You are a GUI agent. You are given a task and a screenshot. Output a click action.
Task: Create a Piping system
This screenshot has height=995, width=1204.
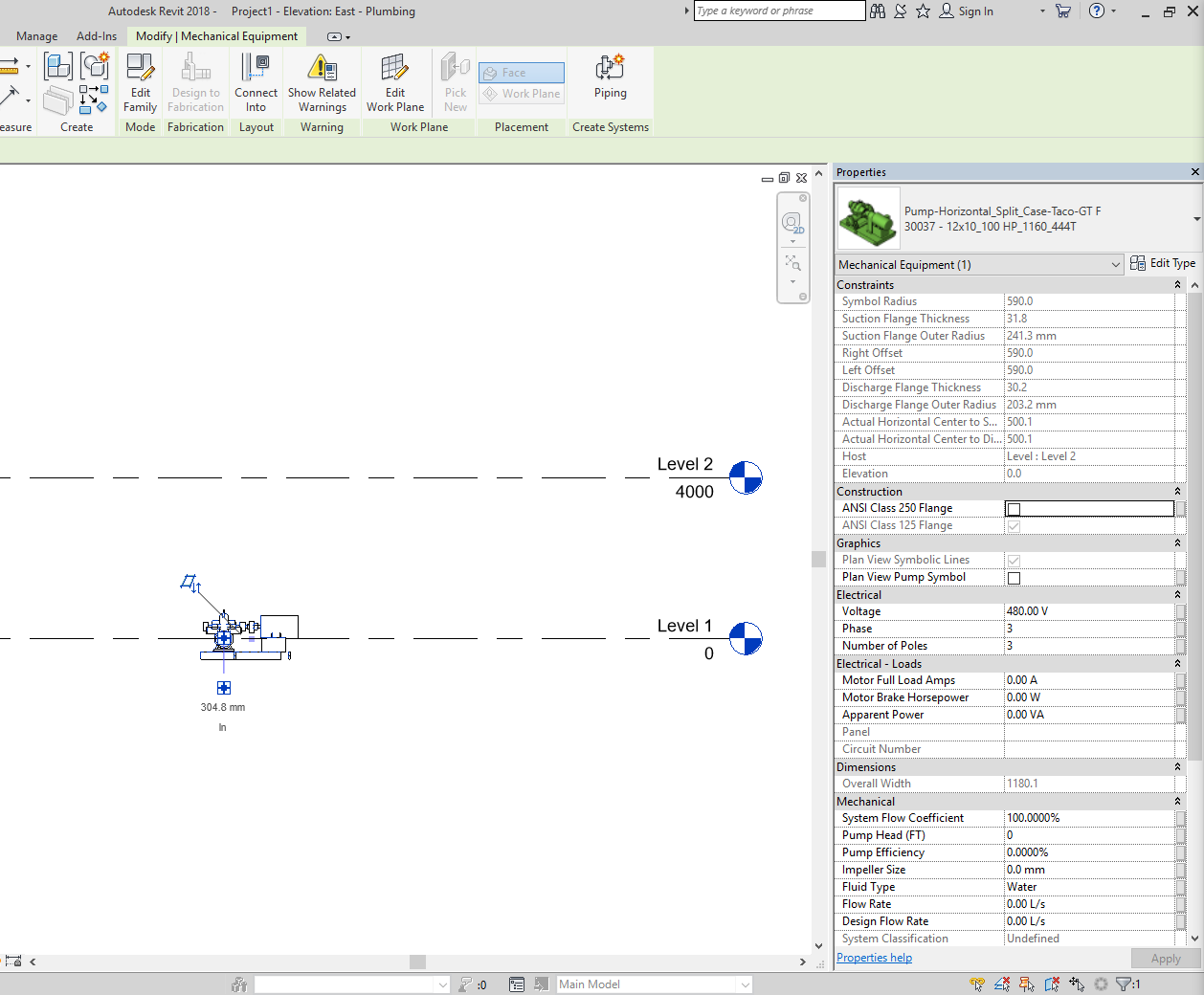(x=610, y=77)
